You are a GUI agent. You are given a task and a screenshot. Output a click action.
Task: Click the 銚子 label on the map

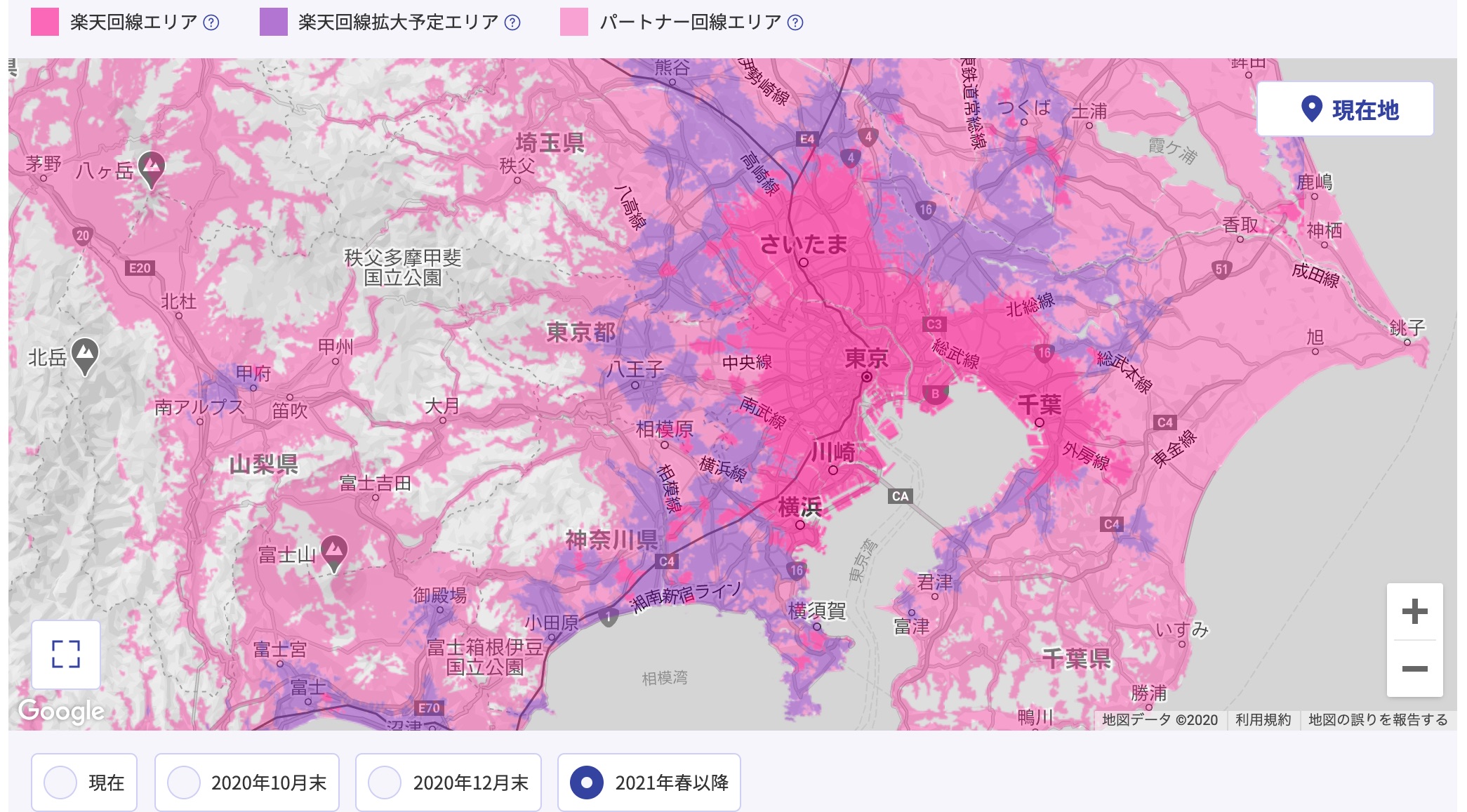(x=1407, y=327)
